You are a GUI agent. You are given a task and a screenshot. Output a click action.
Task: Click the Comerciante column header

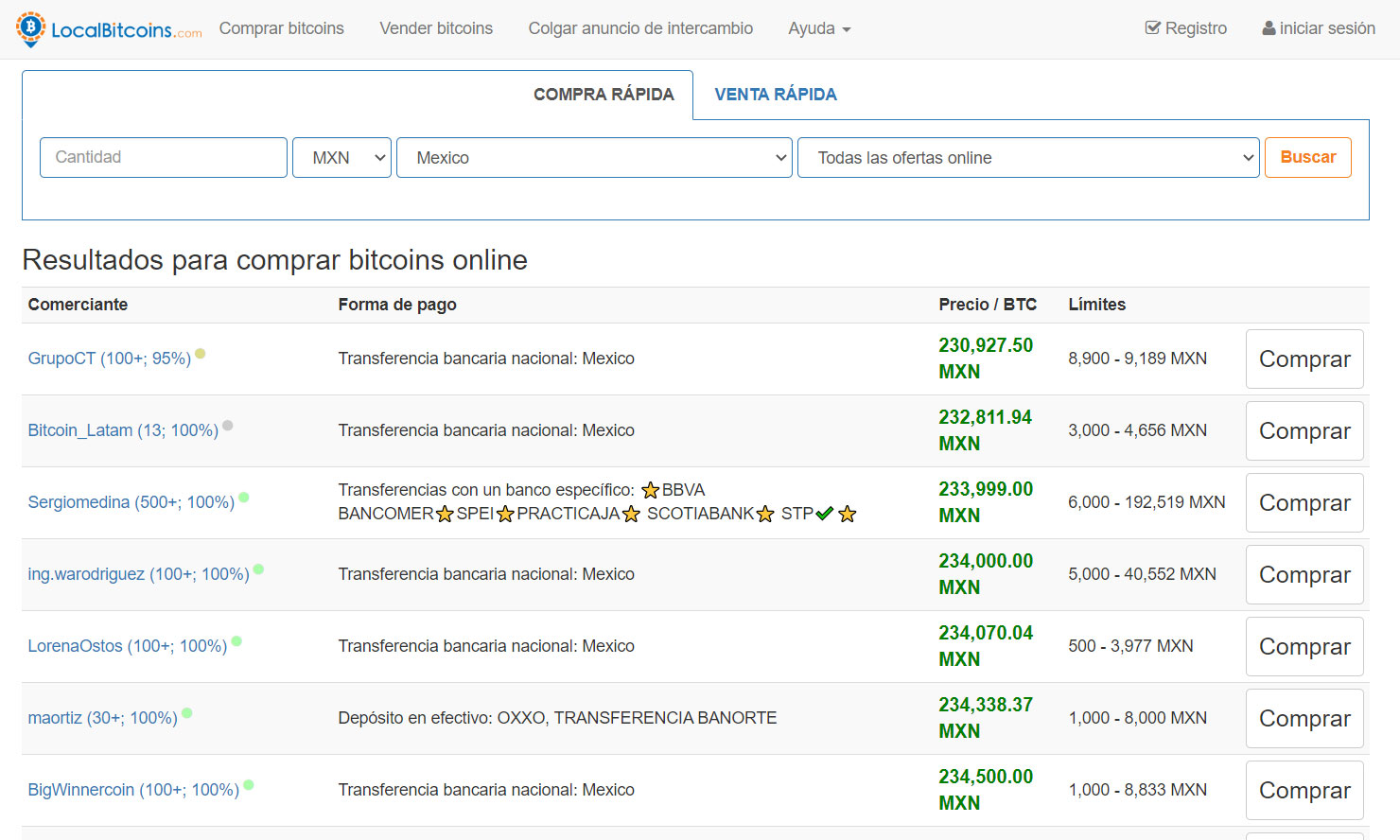pyautogui.click(x=78, y=305)
